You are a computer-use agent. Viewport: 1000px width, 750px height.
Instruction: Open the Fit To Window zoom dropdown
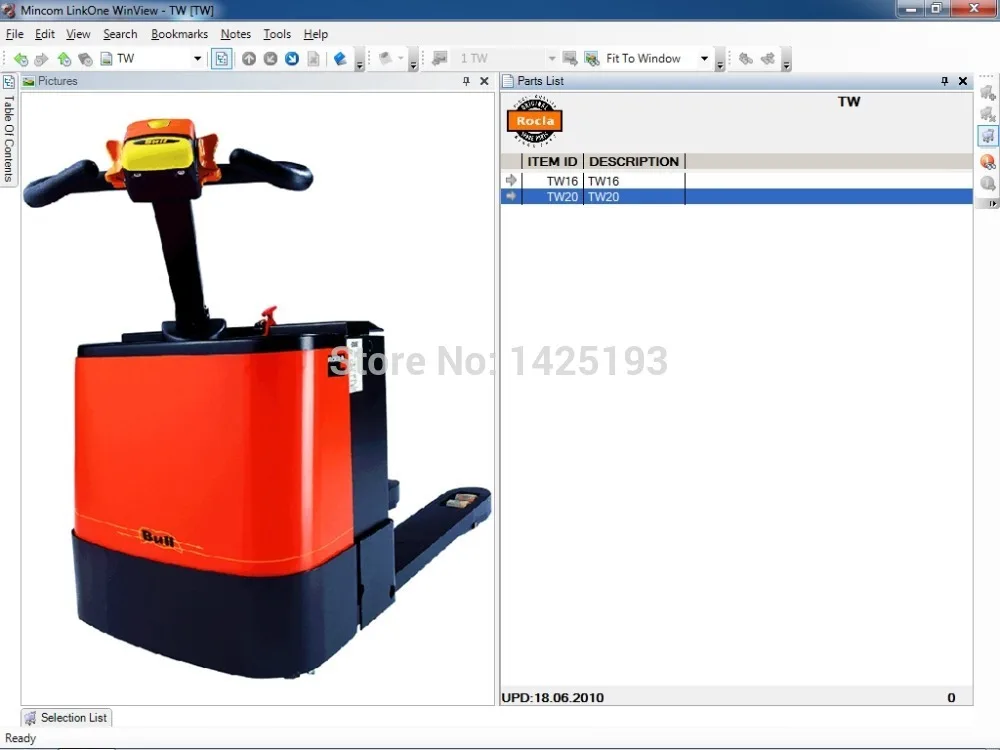[x=704, y=59]
